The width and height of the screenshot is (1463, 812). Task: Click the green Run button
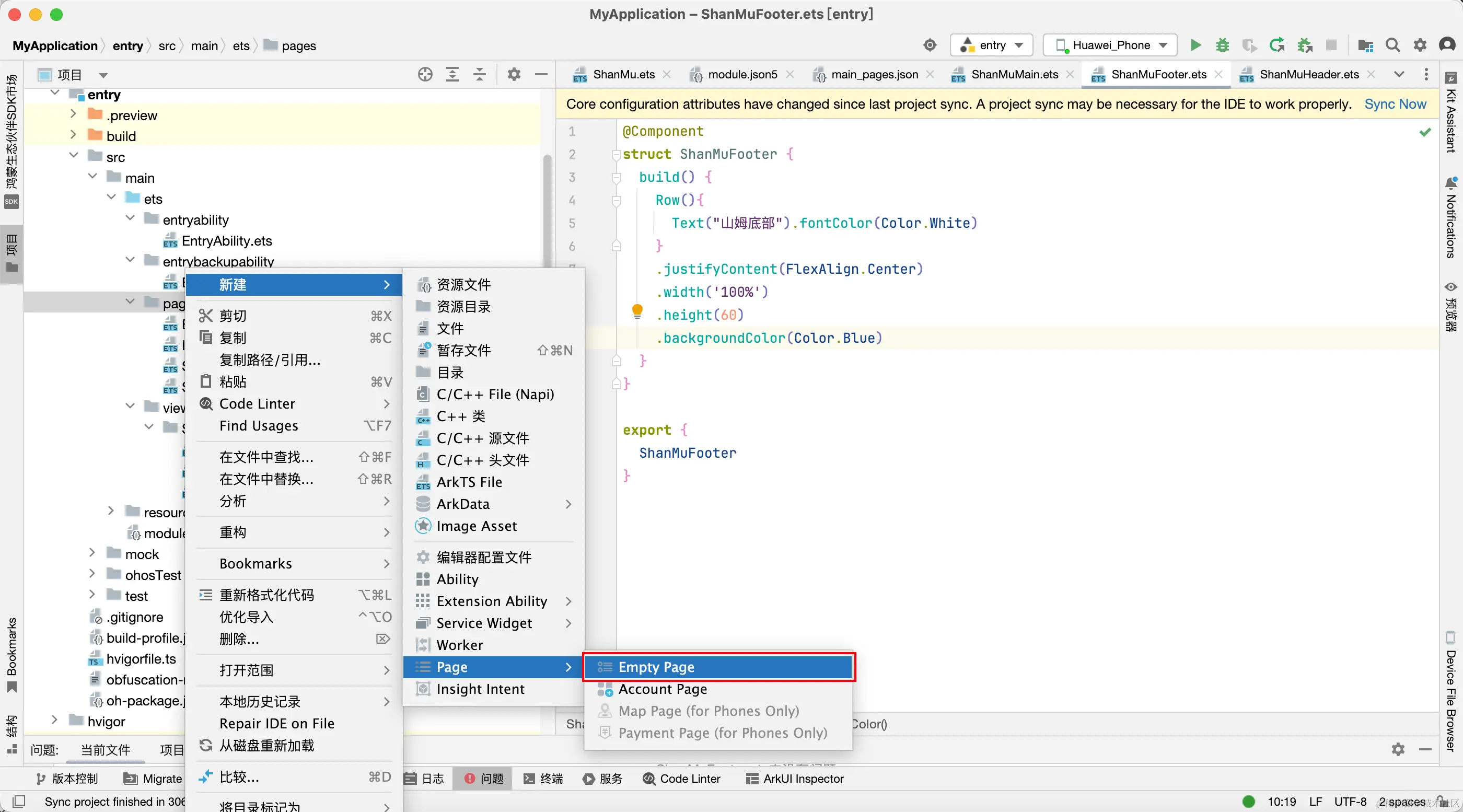coord(1195,45)
